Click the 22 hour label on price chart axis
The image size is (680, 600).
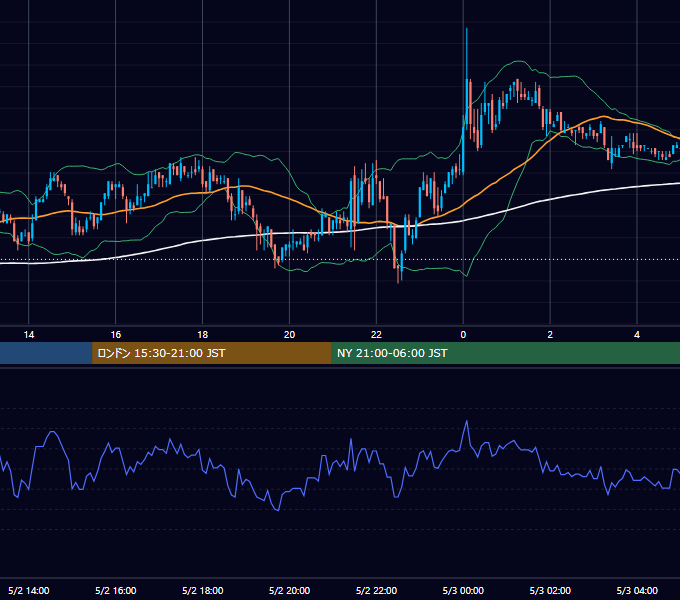(376, 335)
